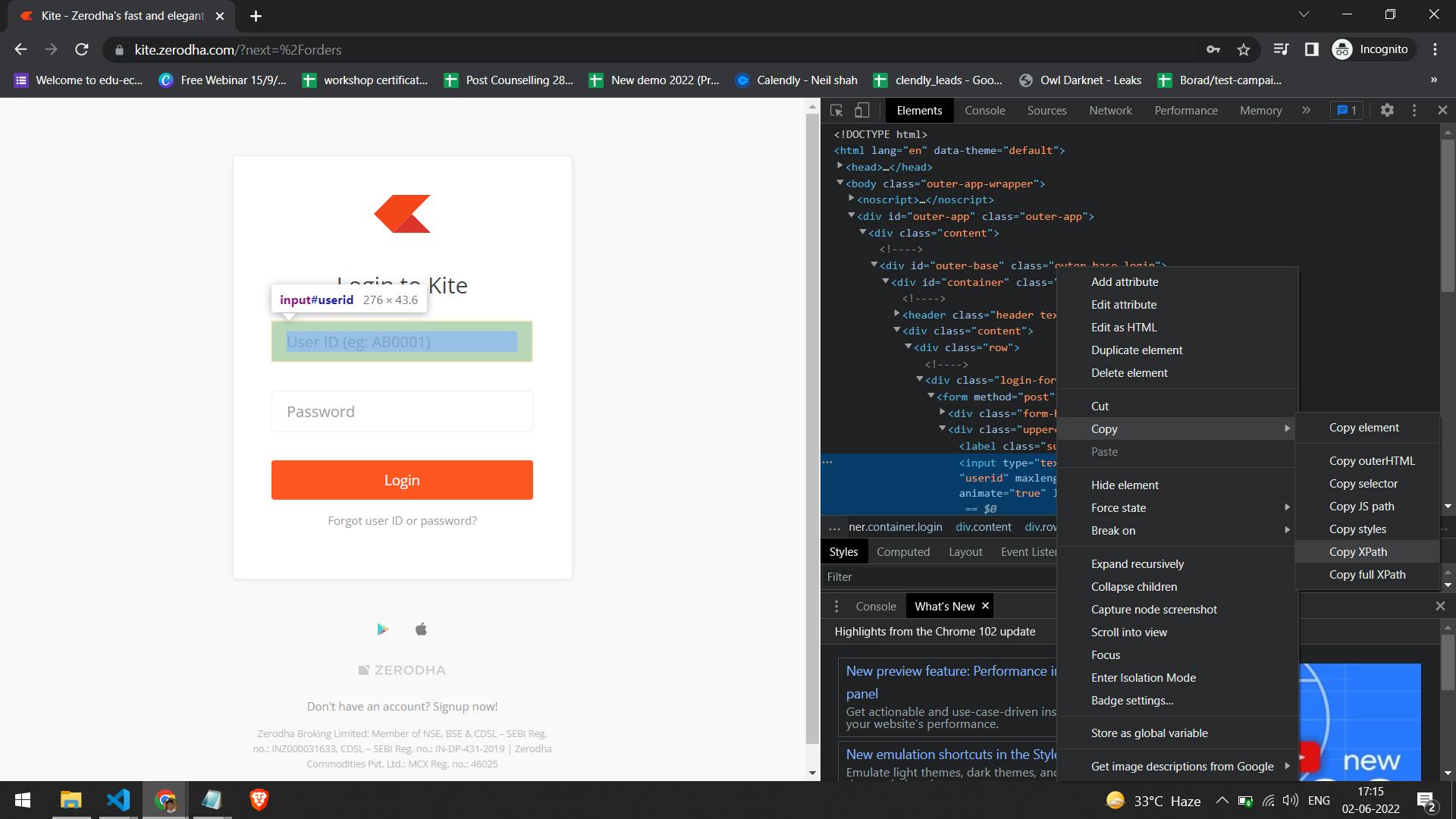The width and height of the screenshot is (1456, 819).
Task: Toggle device toolbar icon in DevTools
Action: 862,110
